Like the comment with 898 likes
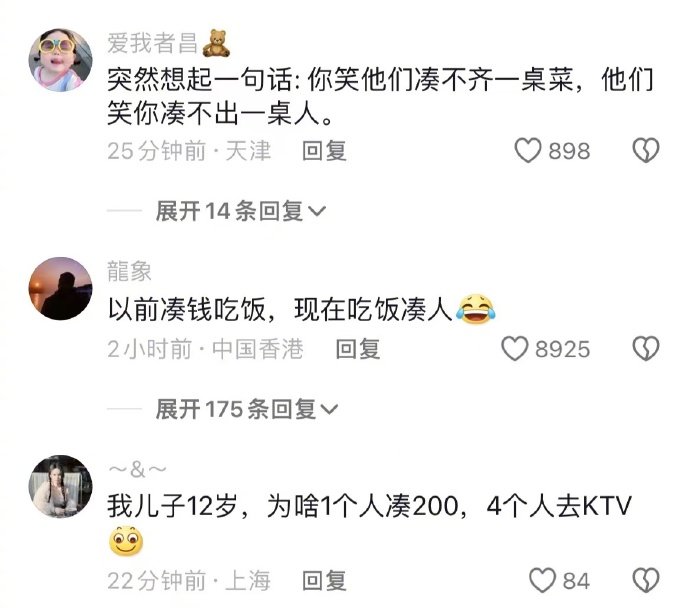 click(x=528, y=150)
